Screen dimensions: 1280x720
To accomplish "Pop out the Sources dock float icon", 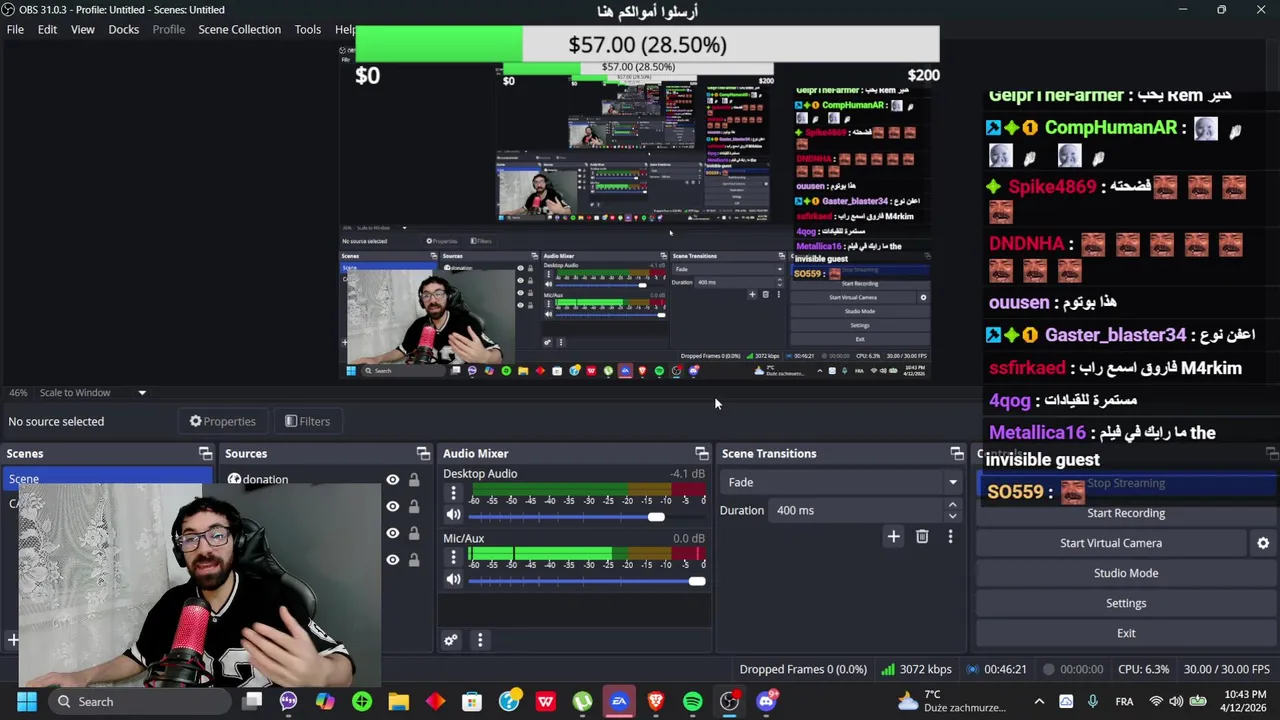I will [423, 453].
